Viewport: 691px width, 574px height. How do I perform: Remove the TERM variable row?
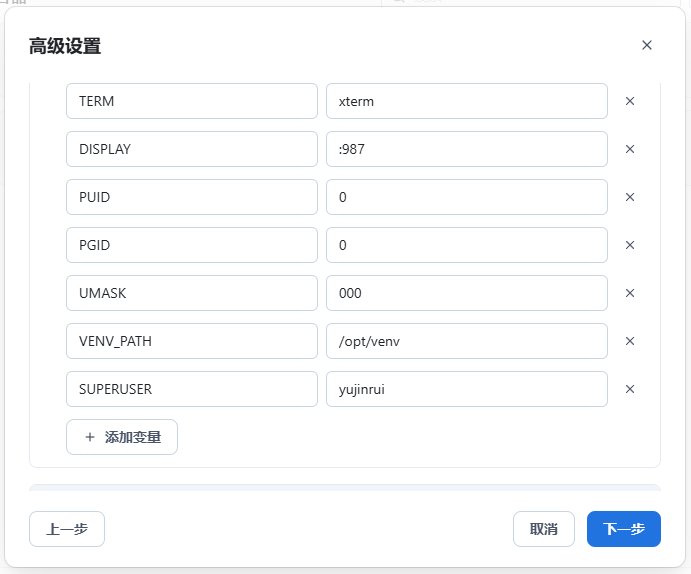point(630,101)
